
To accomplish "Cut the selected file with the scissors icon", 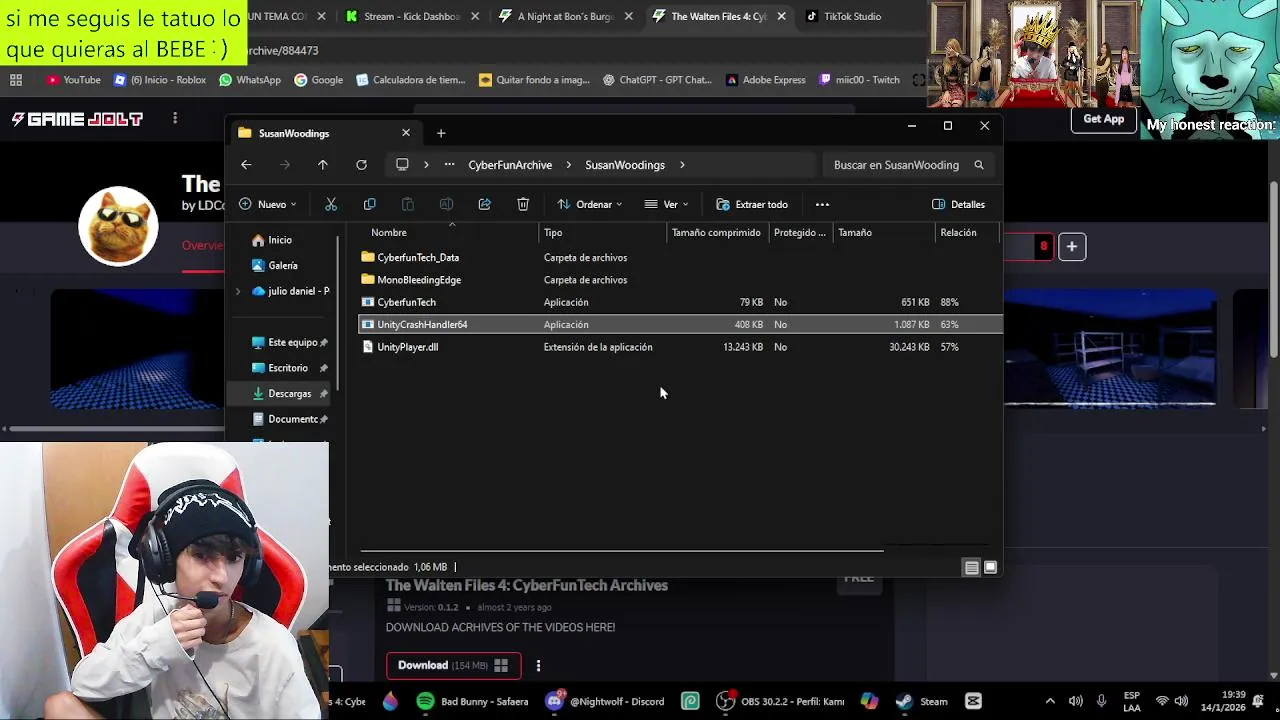I will (331, 204).
